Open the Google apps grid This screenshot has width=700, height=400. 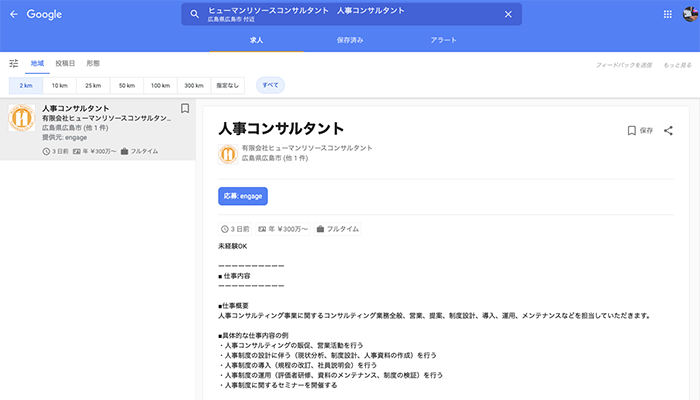(667, 14)
